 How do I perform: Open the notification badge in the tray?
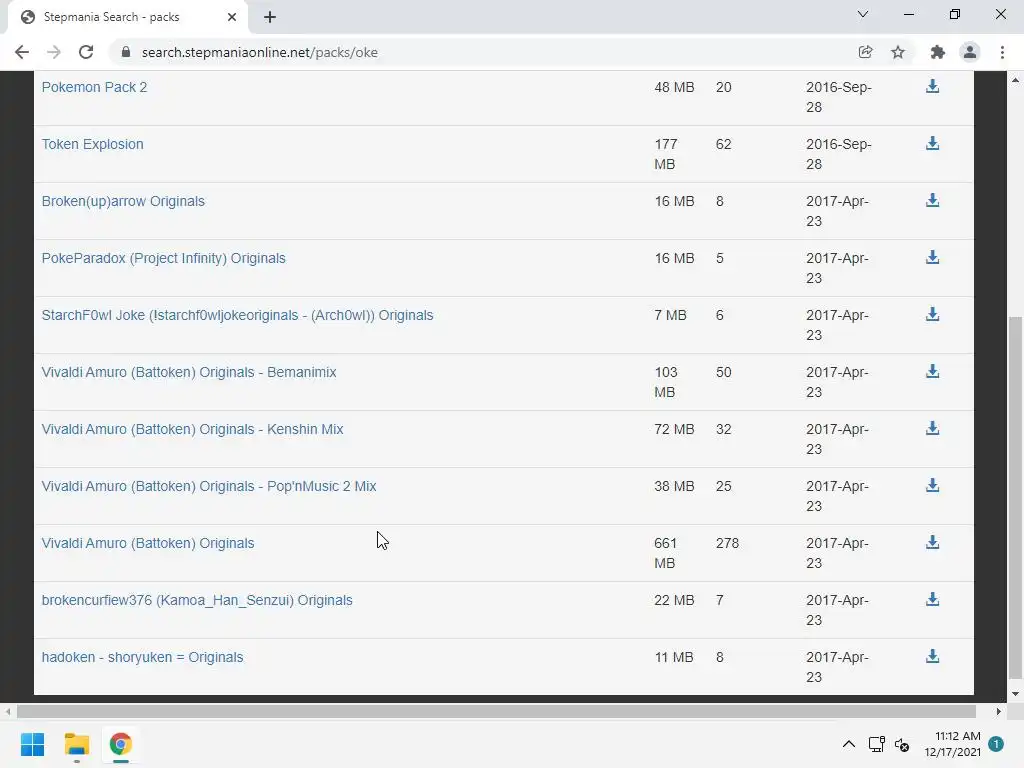tap(996, 744)
